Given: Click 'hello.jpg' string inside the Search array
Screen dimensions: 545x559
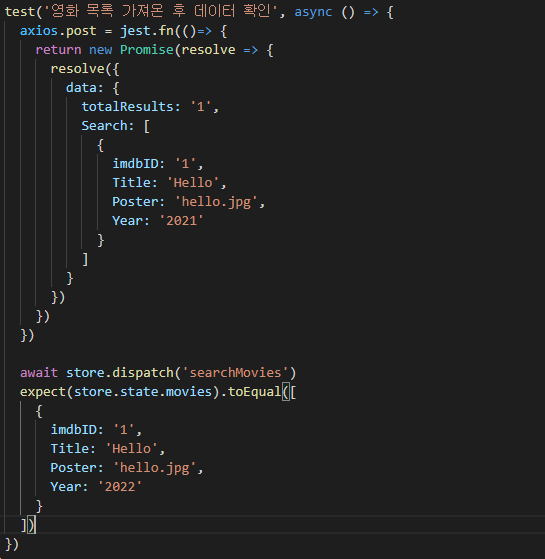Looking at the screenshot, I should [216, 202].
